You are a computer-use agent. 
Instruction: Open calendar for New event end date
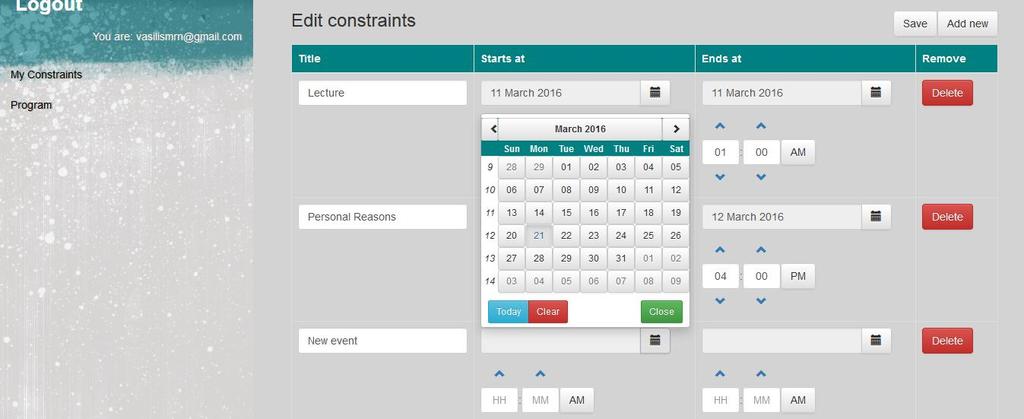pyautogui.click(x=876, y=341)
